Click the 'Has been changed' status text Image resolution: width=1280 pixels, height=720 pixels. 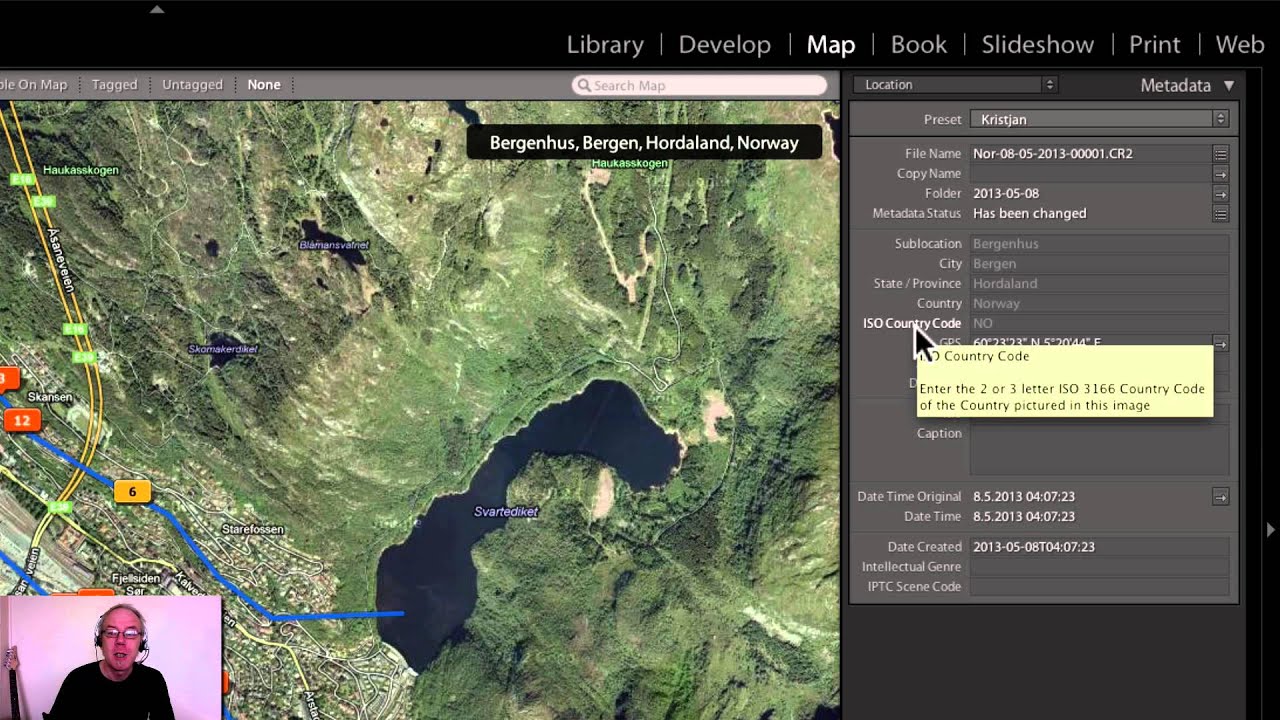point(1030,214)
